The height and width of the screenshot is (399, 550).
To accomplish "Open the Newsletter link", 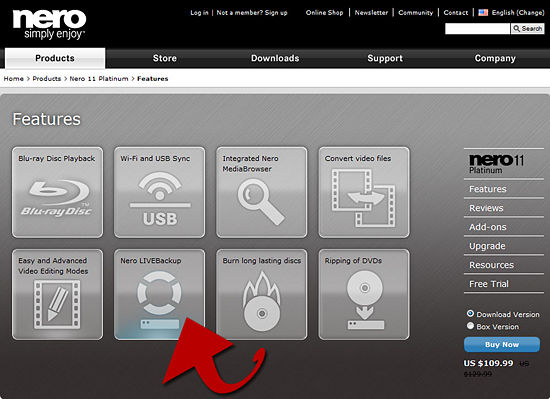I will pyautogui.click(x=371, y=13).
